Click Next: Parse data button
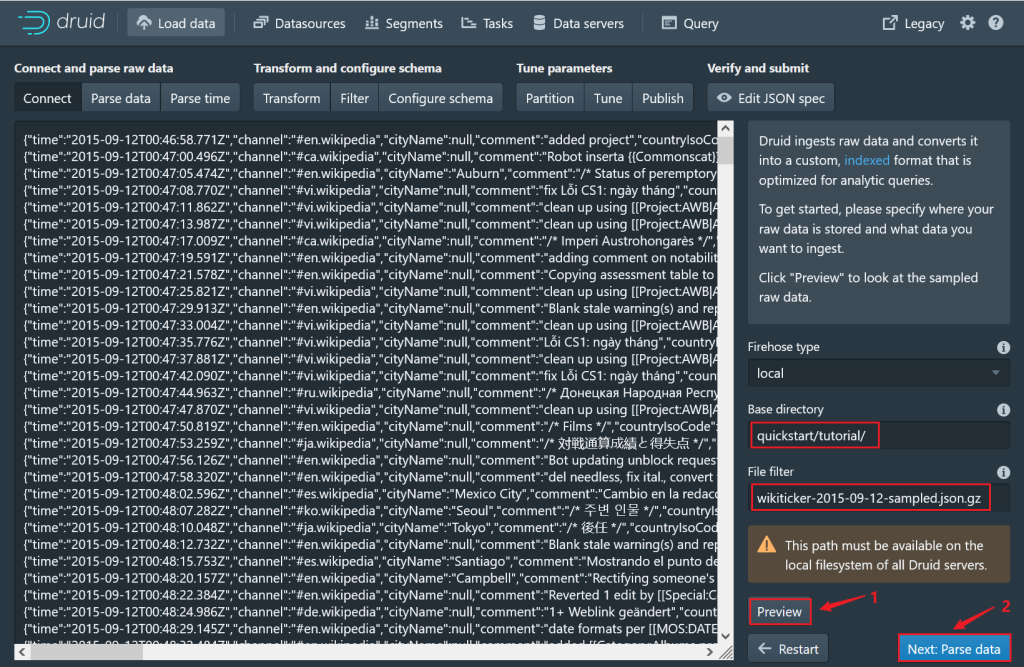Viewport: 1024px width, 667px height. tap(954, 649)
